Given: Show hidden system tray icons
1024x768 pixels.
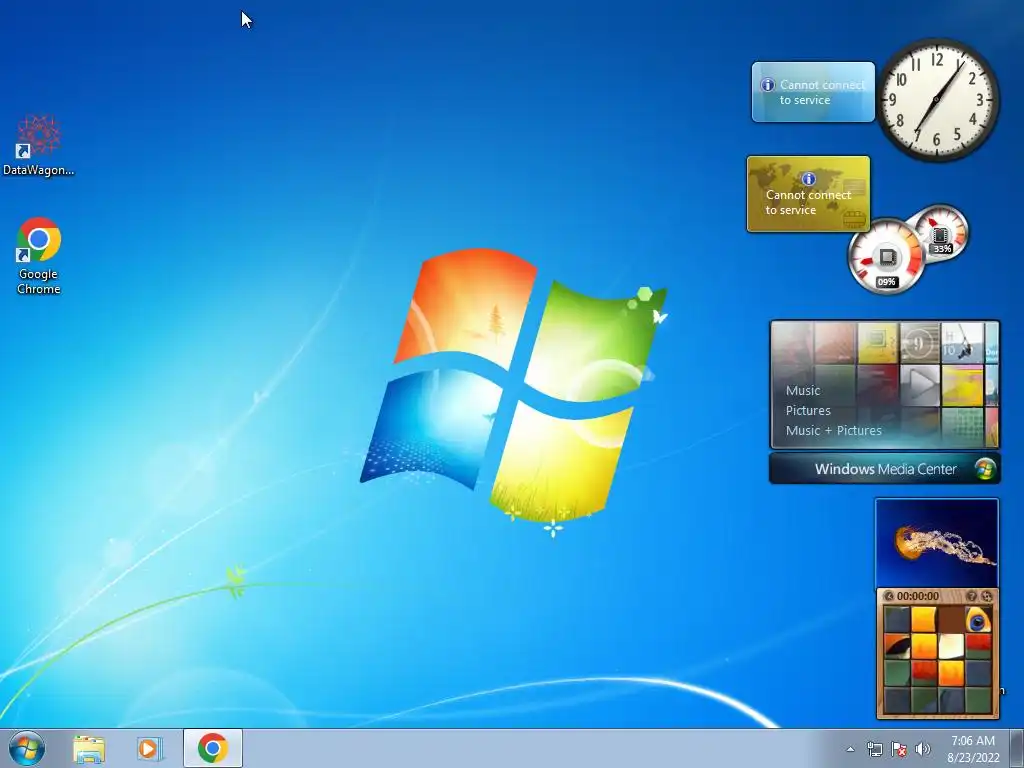Looking at the screenshot, I should [x=850, y=749].
